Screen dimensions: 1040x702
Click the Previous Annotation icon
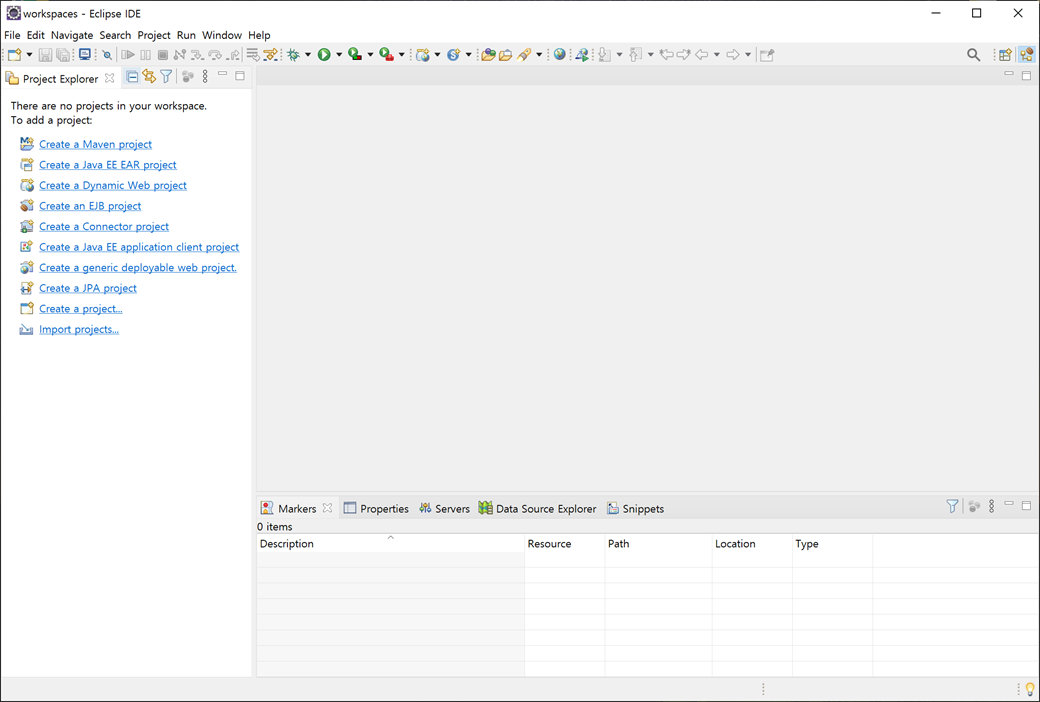pyautogui.click(x=635, y=55)
